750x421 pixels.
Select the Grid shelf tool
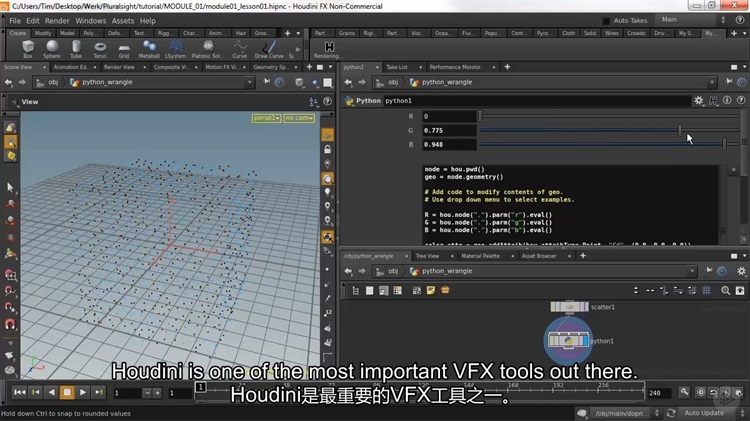click(124, 49)
